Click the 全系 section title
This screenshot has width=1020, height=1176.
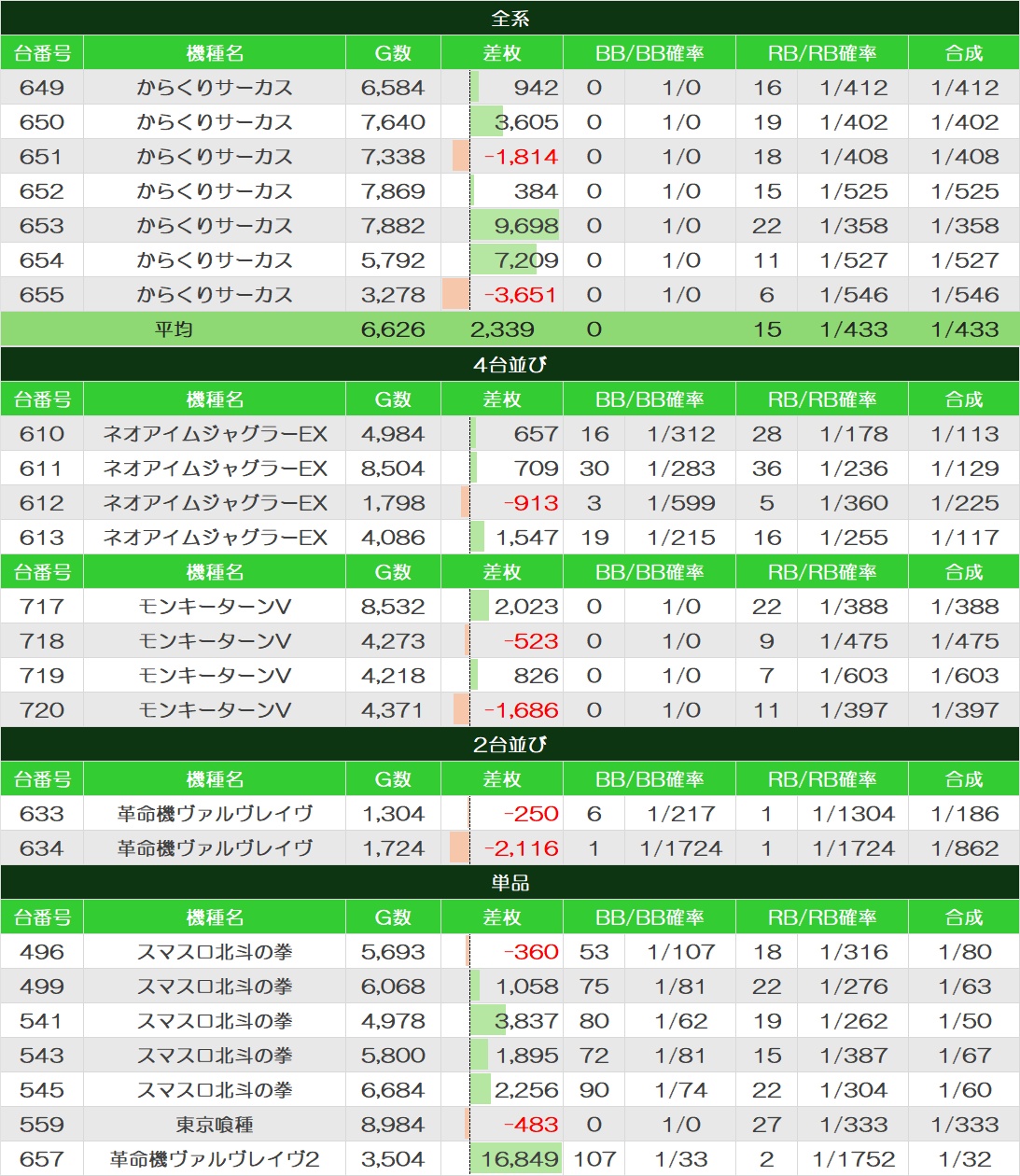[x=510, y=18]
